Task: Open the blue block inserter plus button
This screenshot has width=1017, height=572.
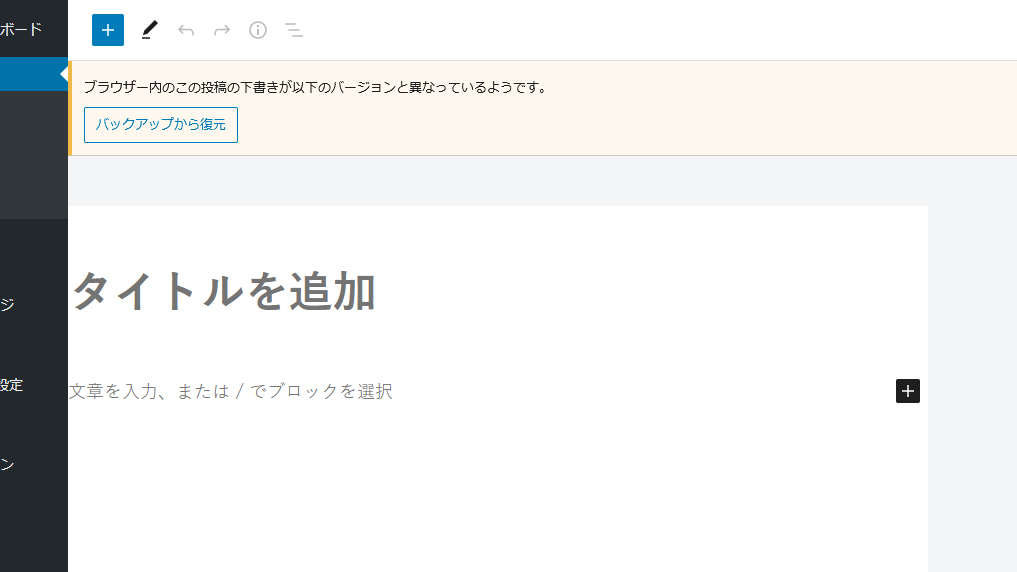Action: 108,30
